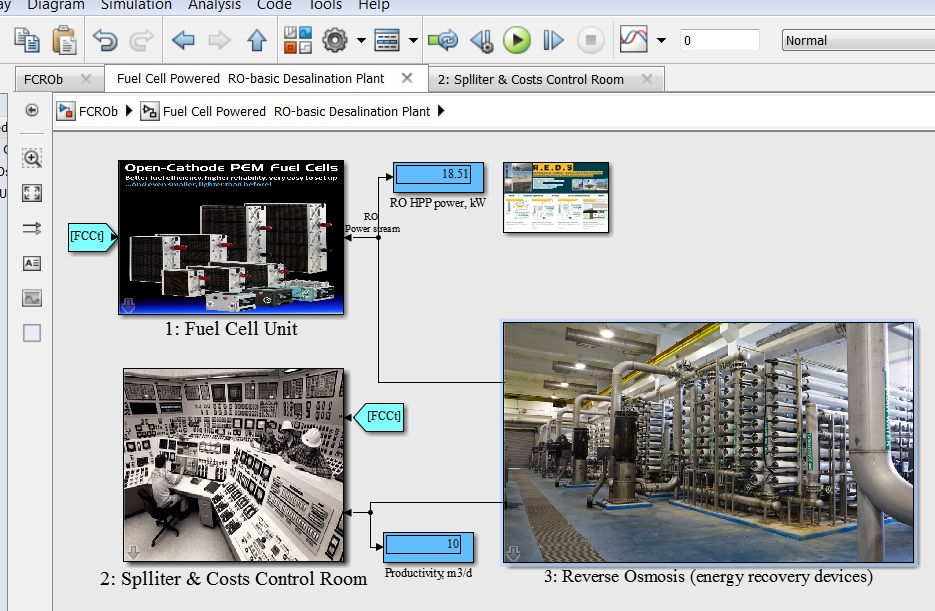Open the Simulation Data Inspector icon

633,39
